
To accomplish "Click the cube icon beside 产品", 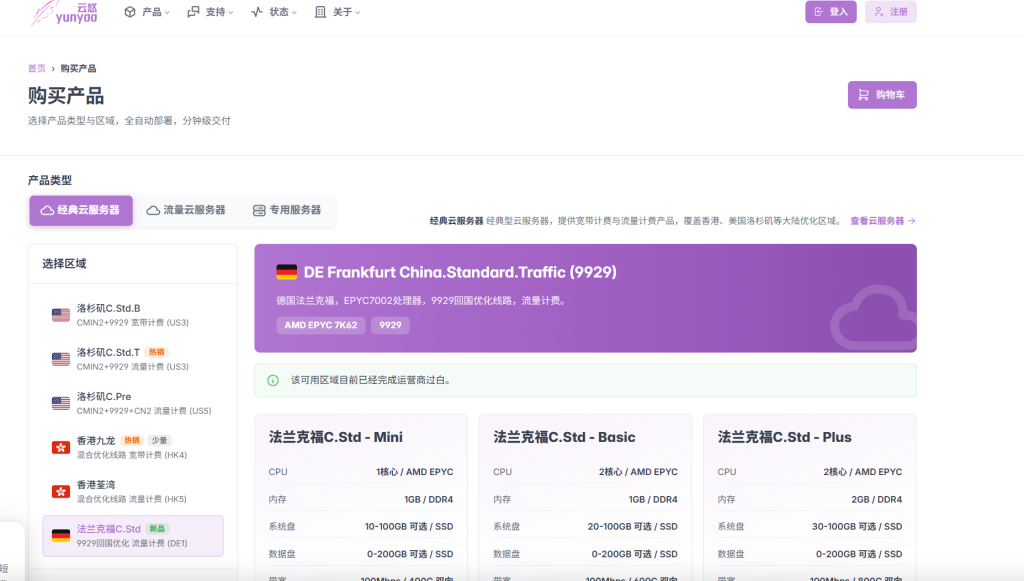I will [x=130, y=12].
